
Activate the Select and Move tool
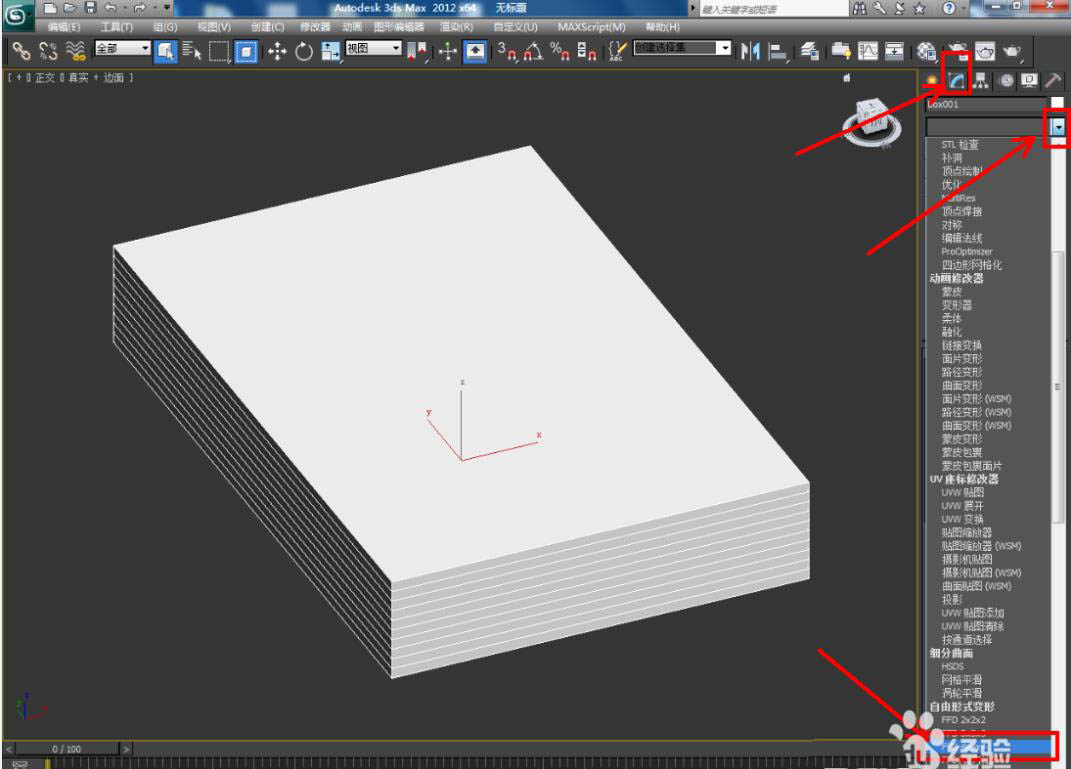[277, 50]
